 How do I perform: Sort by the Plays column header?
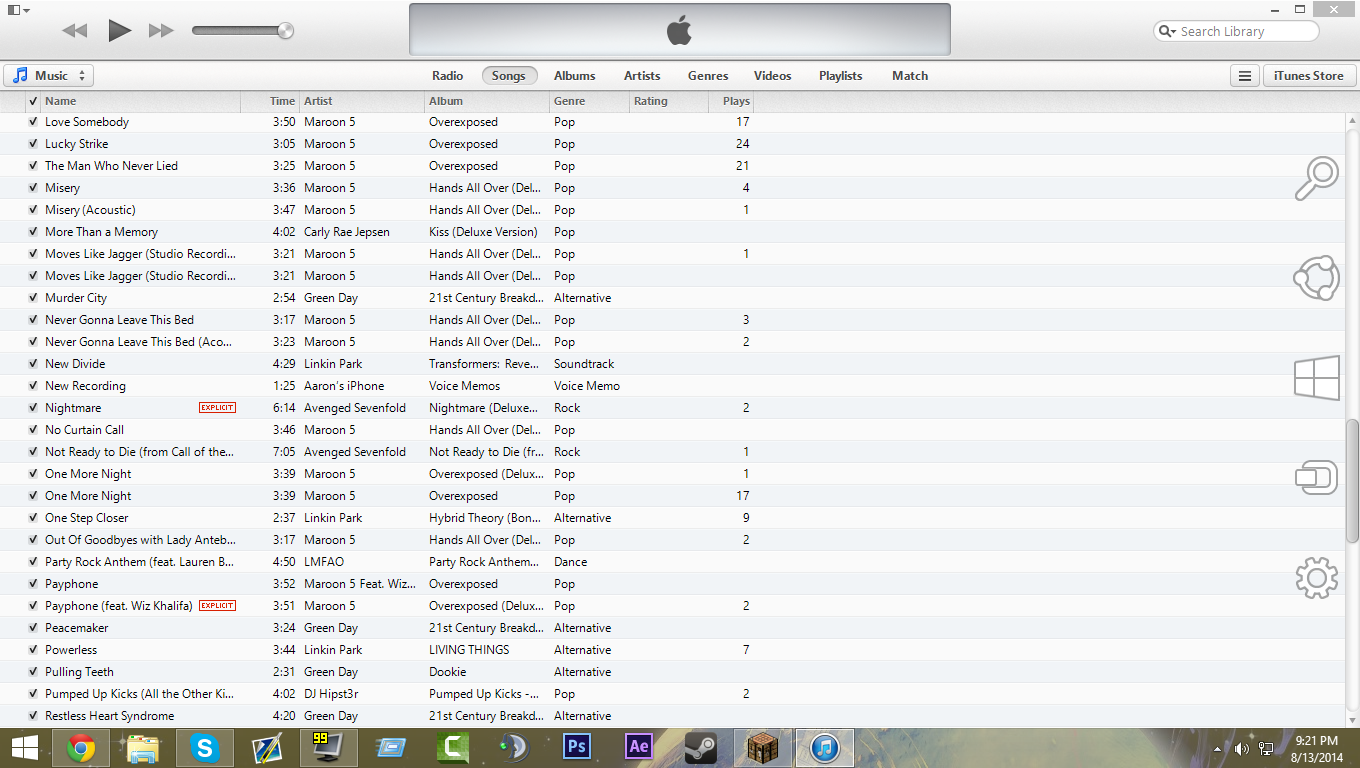pyautogui.click(x=732, y=101)
